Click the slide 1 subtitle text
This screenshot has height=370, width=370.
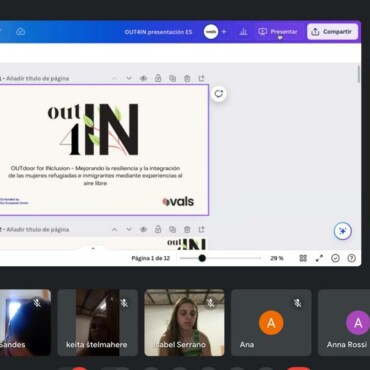(95, 176)
